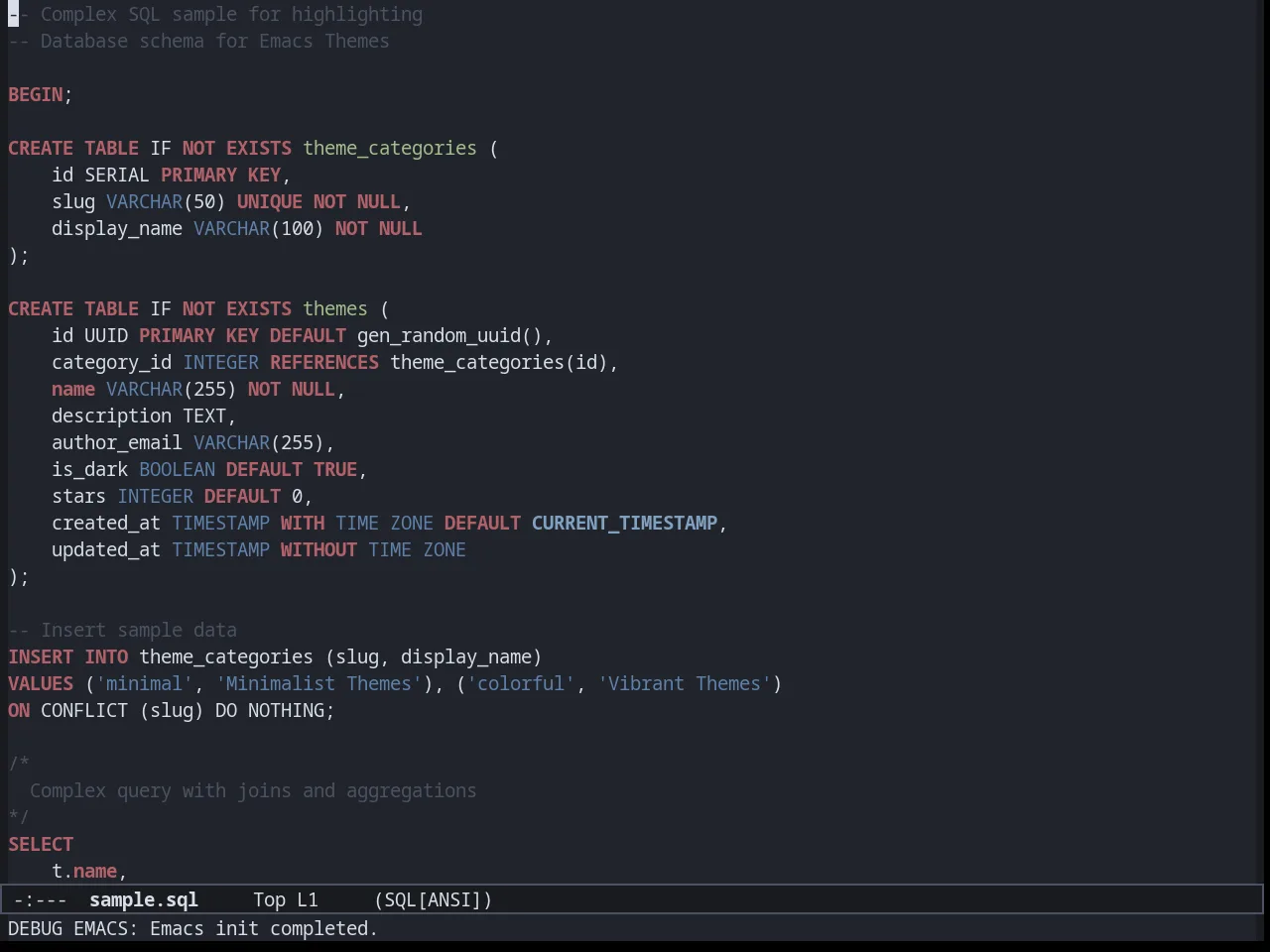This screenshot has height=952, width=1270.
Task: Click created_at column name
Action: click(106, 523)
